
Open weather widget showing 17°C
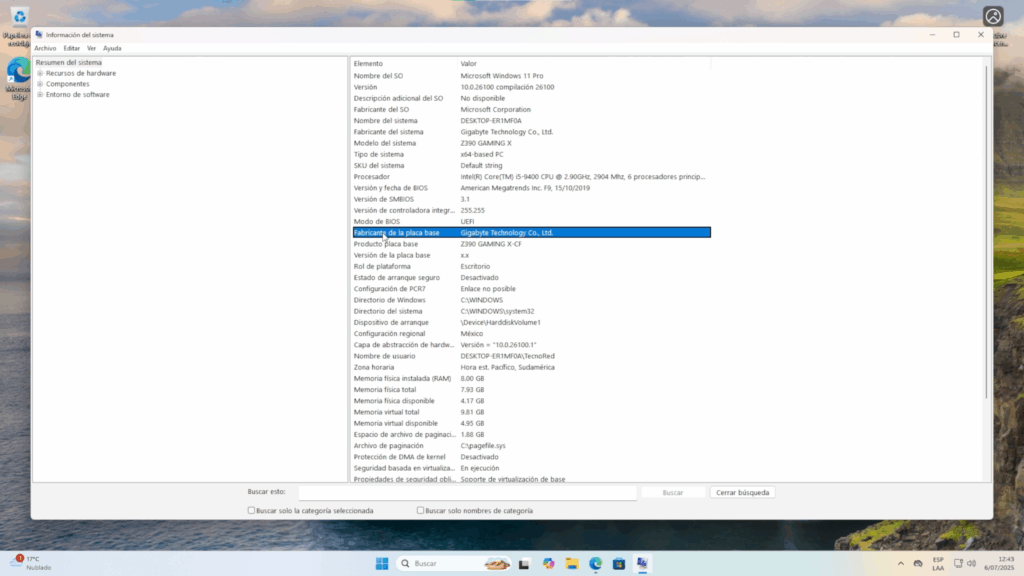pos(31,563)
